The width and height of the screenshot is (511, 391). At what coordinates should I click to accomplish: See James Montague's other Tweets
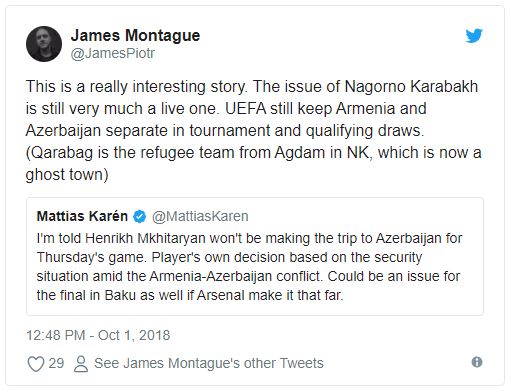(209, 363)
